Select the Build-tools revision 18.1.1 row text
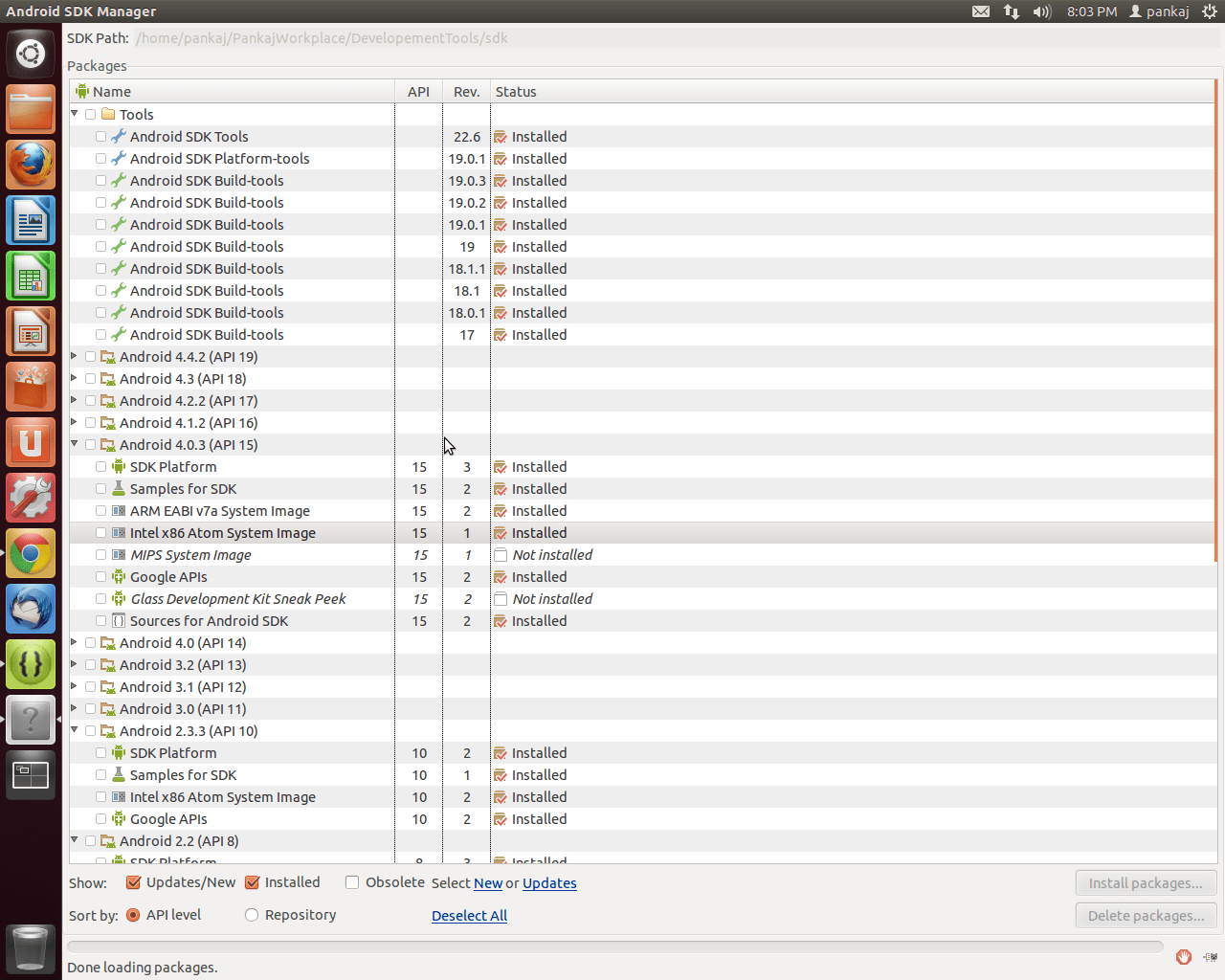Viewport: 1225px width, 980px height. coord(207,269)
